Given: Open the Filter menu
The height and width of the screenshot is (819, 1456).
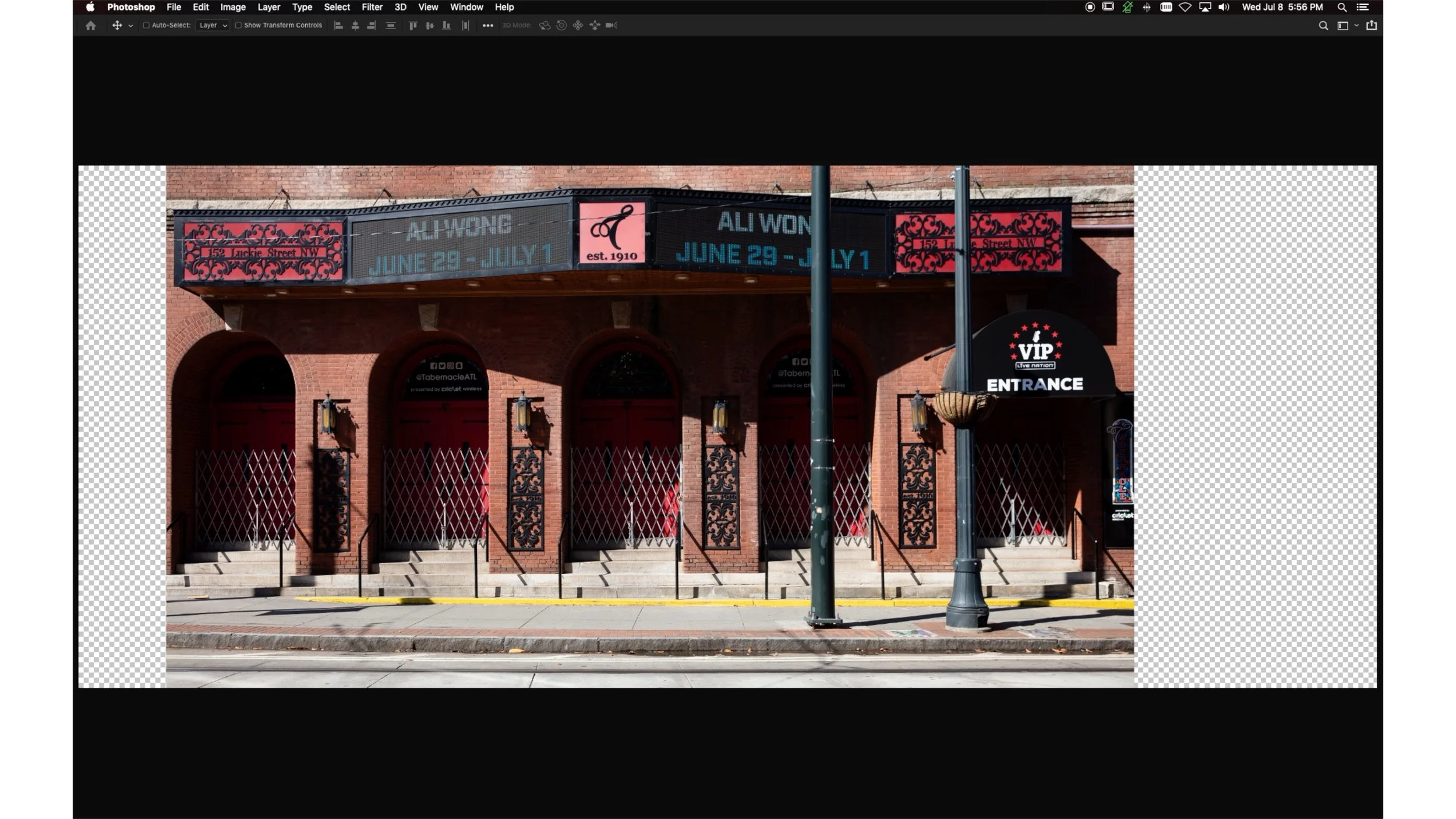Looking at the screenshot, I should (x=372, y=7).
